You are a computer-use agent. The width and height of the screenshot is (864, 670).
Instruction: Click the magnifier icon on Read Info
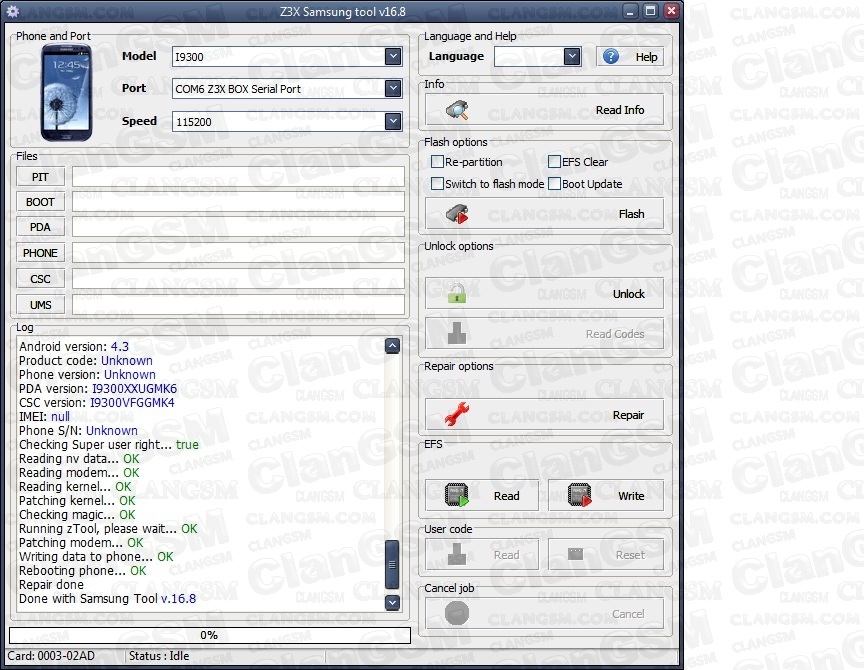pyautogui.click(x=457, y=110)
